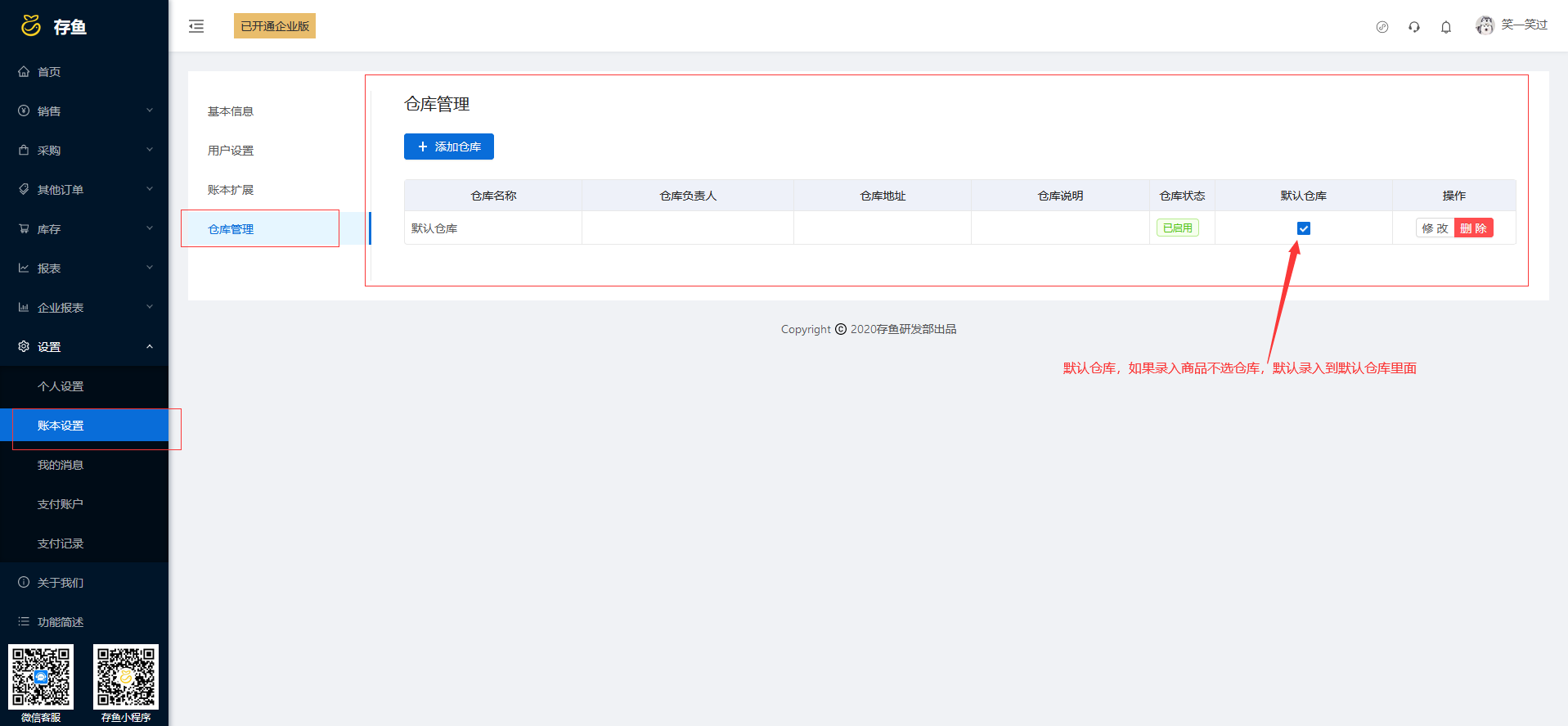The width and height of the screenshot is (1568, 726).
Task: Click the 存鱼小程序 QR code
Action: click(126, 677)
